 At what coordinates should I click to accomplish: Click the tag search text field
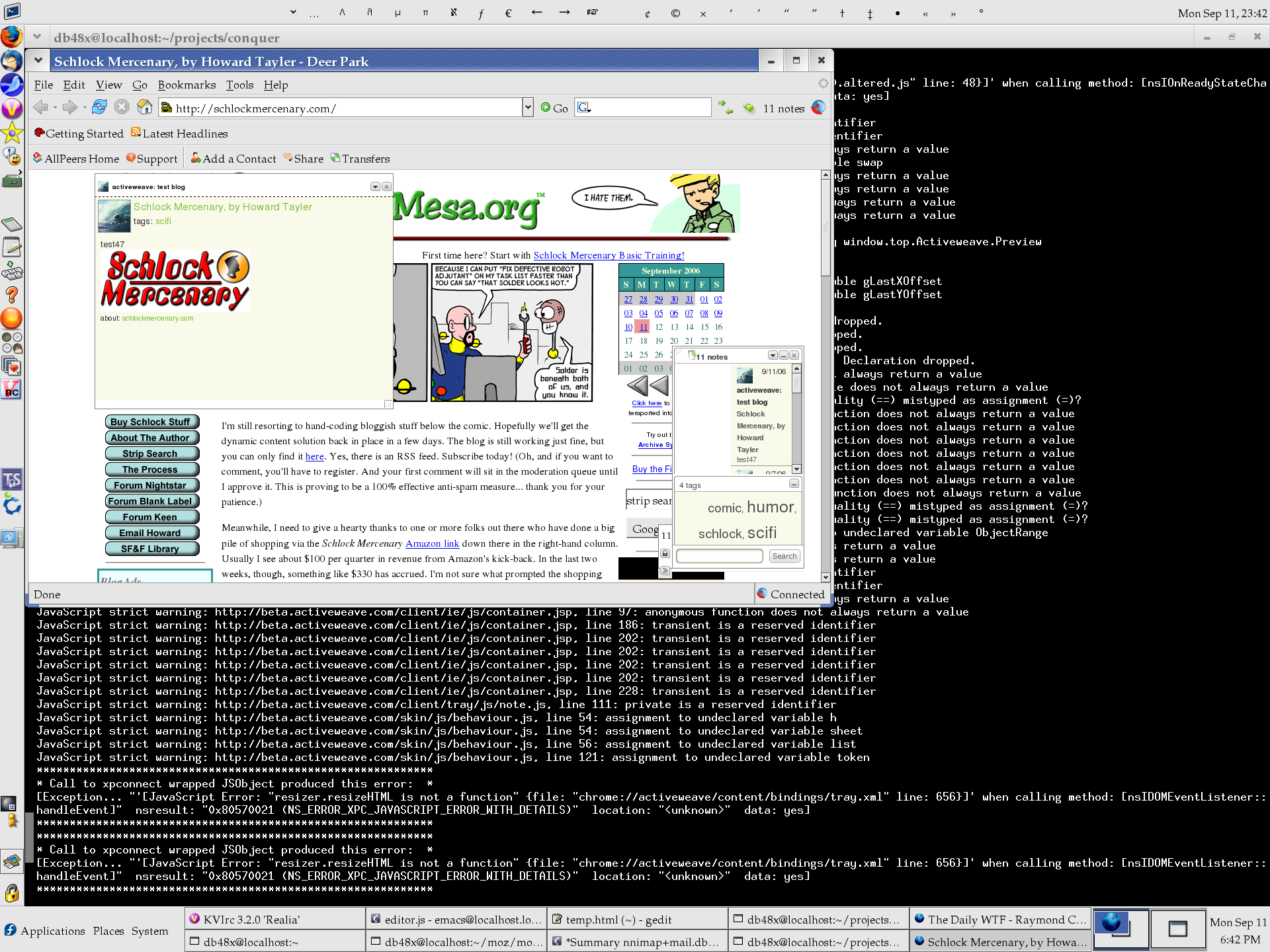point(720,556)
